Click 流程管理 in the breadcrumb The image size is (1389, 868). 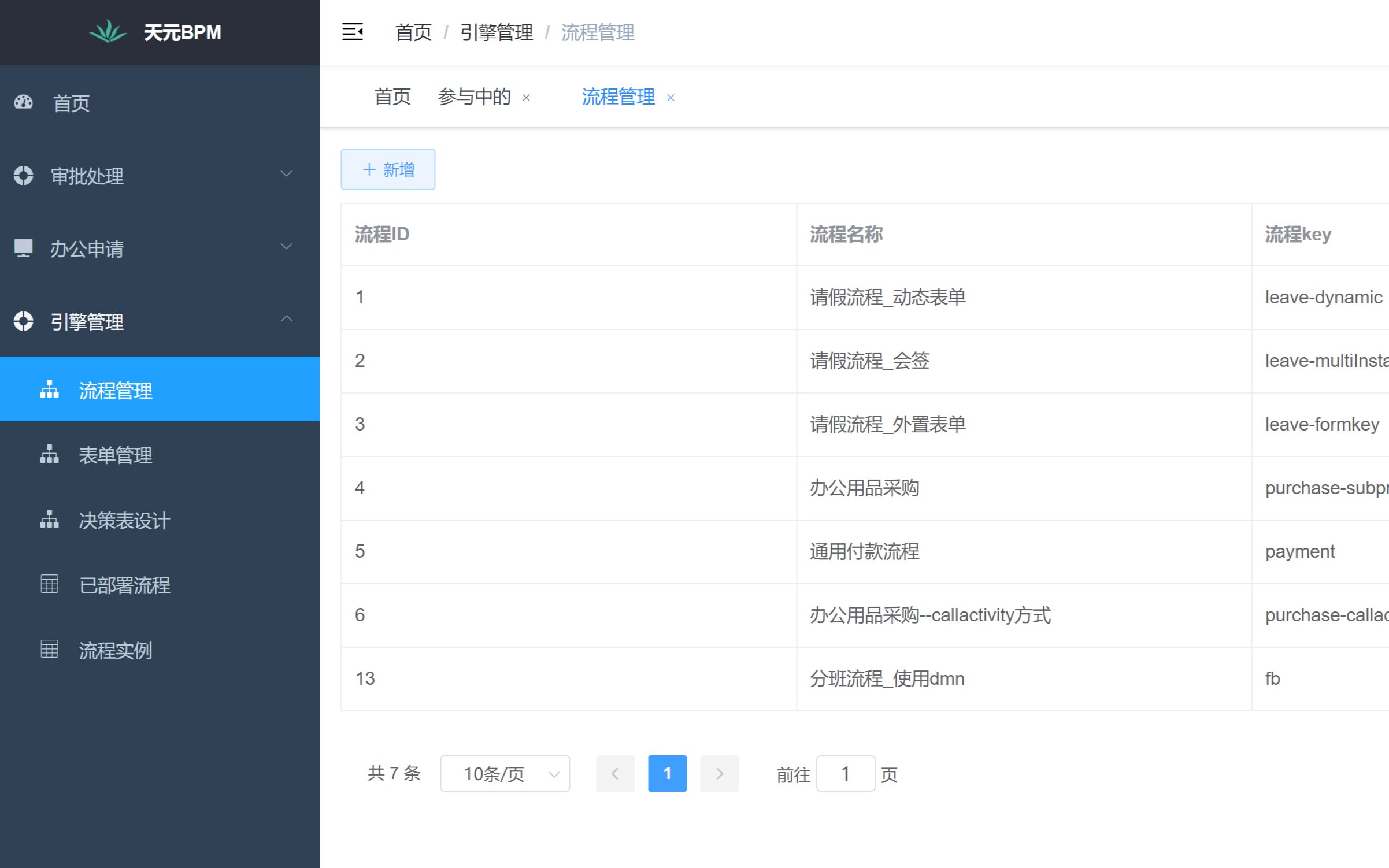coord(598,32)
